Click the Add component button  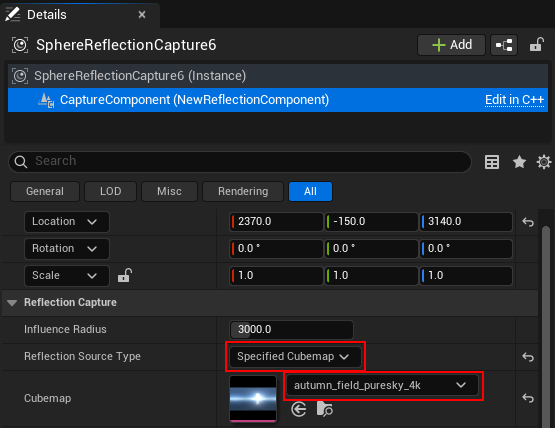click(451, 45)
